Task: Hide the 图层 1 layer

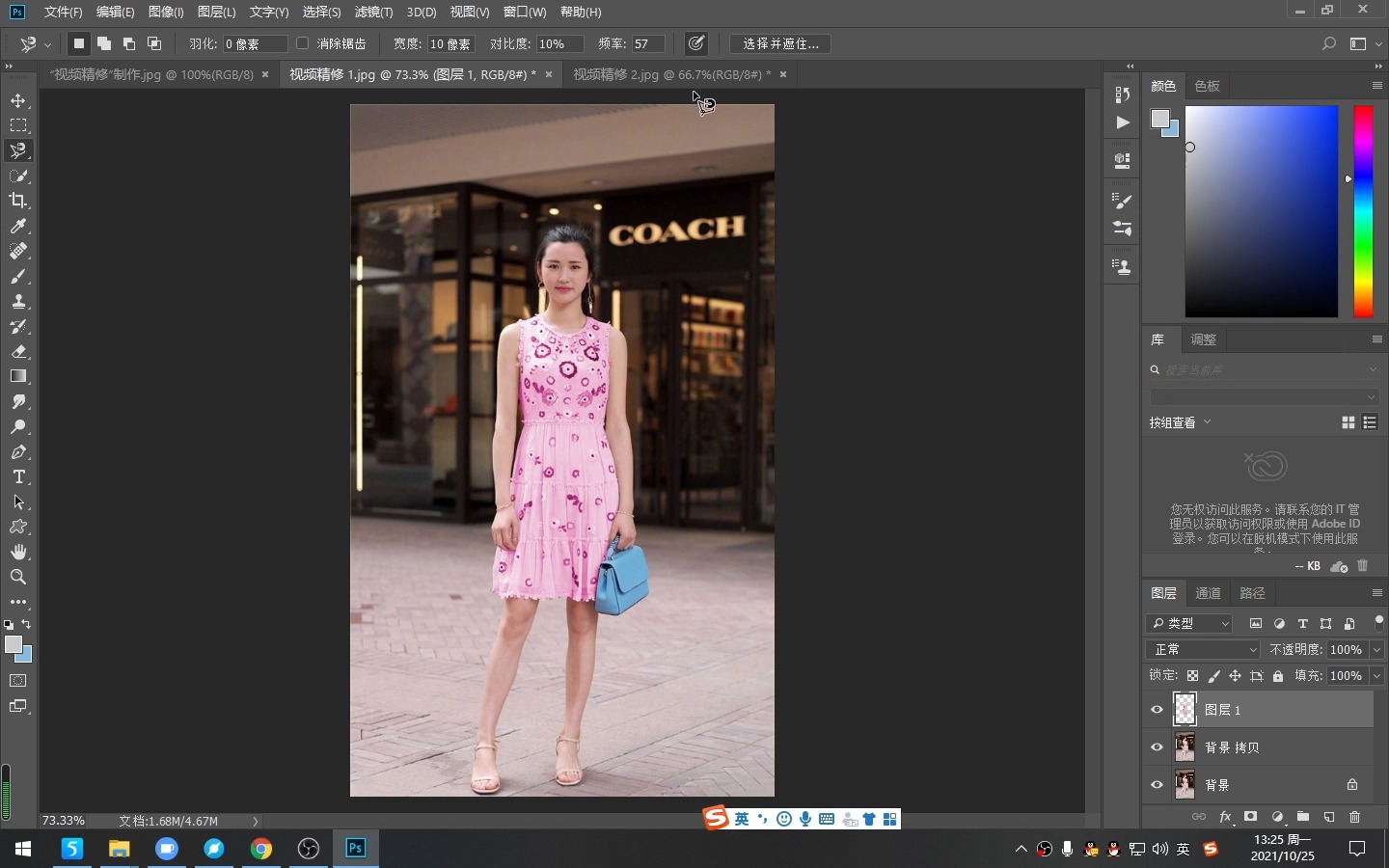Action: [x=1157, y=710]
